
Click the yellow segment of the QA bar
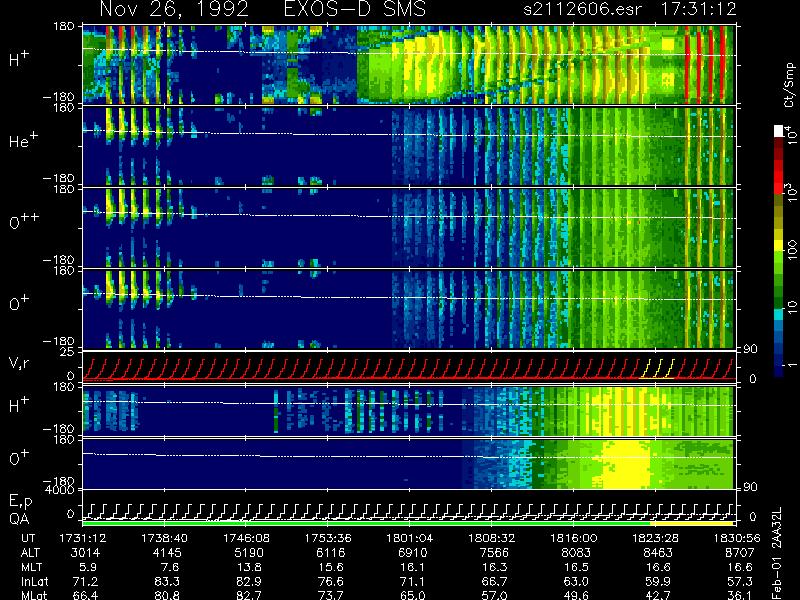[x=692, y=523]
